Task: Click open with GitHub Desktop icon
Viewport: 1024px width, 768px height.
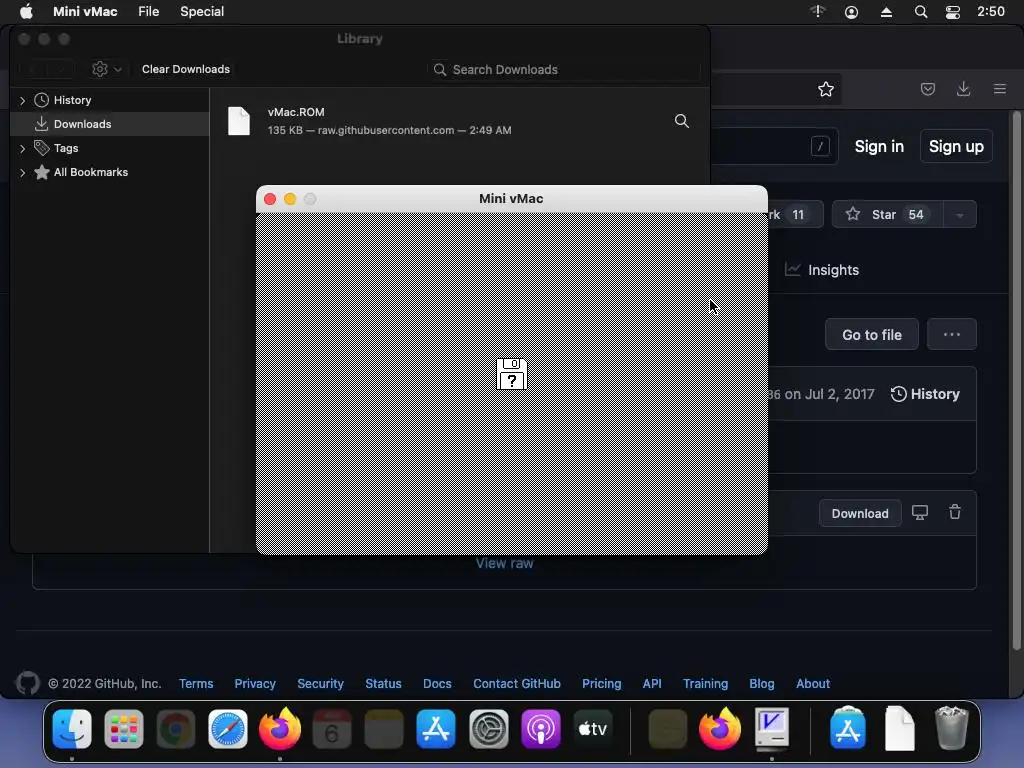Action: click(920, 513)
